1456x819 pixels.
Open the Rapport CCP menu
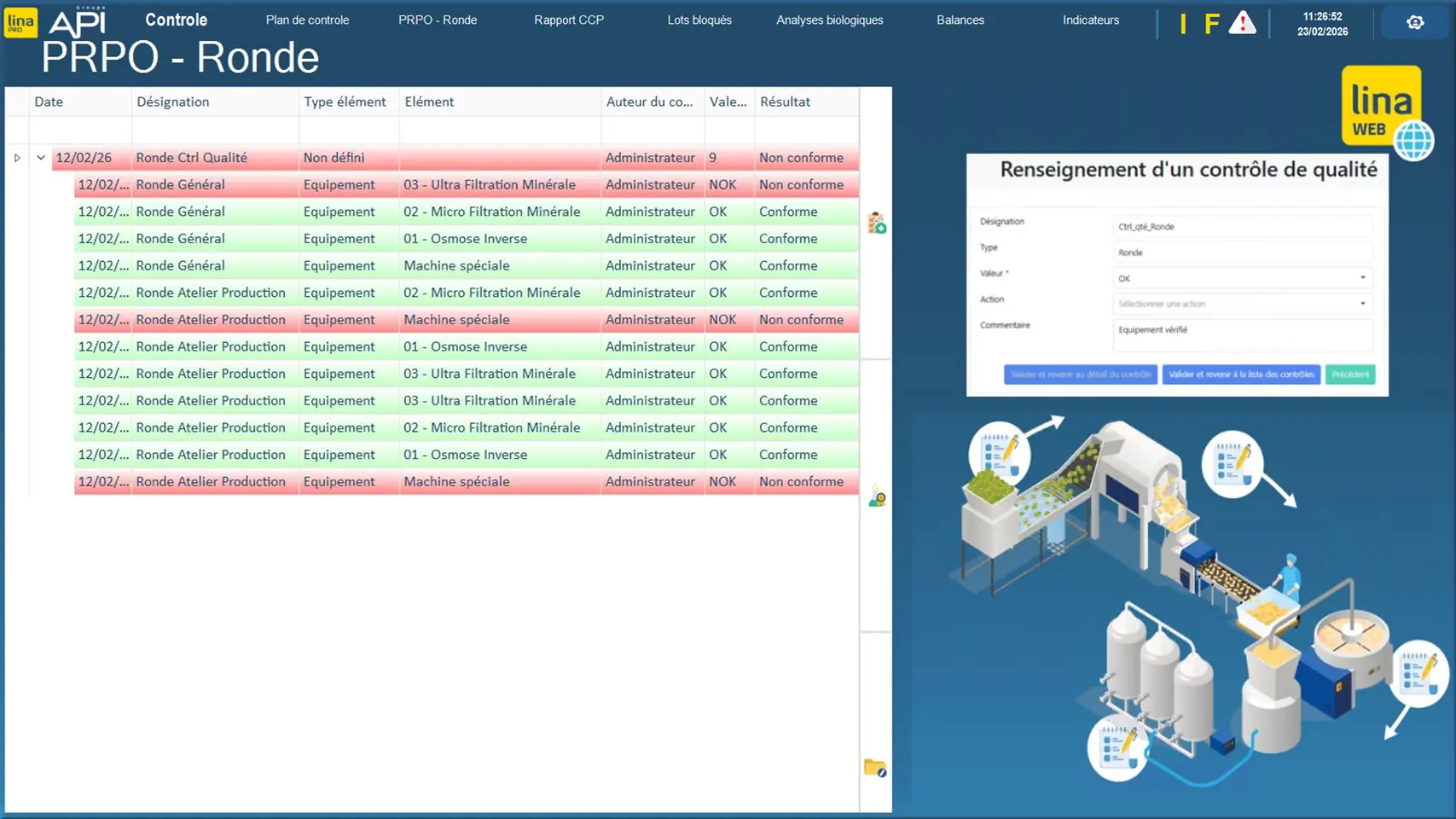568,20
